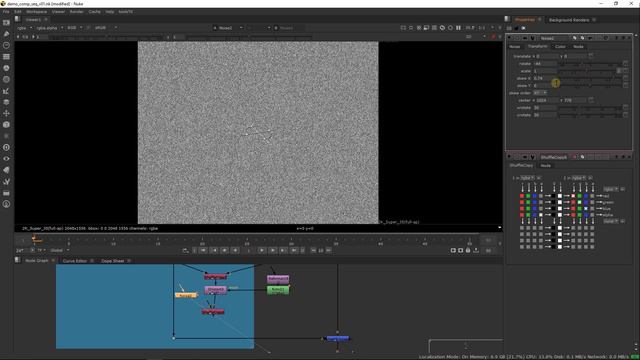Viewport: 640px width, 360px height.
Task: Set red output to white constant
Action: (x=560, y=196)
